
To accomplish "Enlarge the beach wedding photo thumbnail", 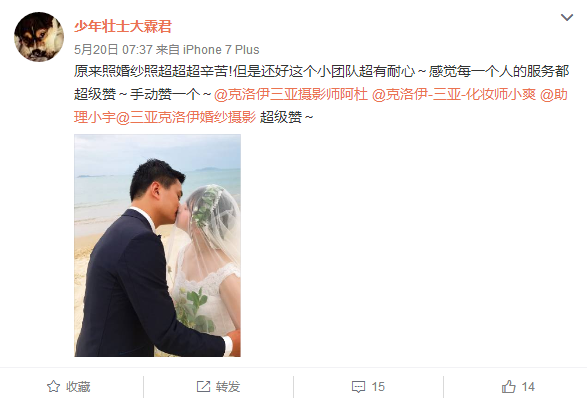I will pos(157,246).
